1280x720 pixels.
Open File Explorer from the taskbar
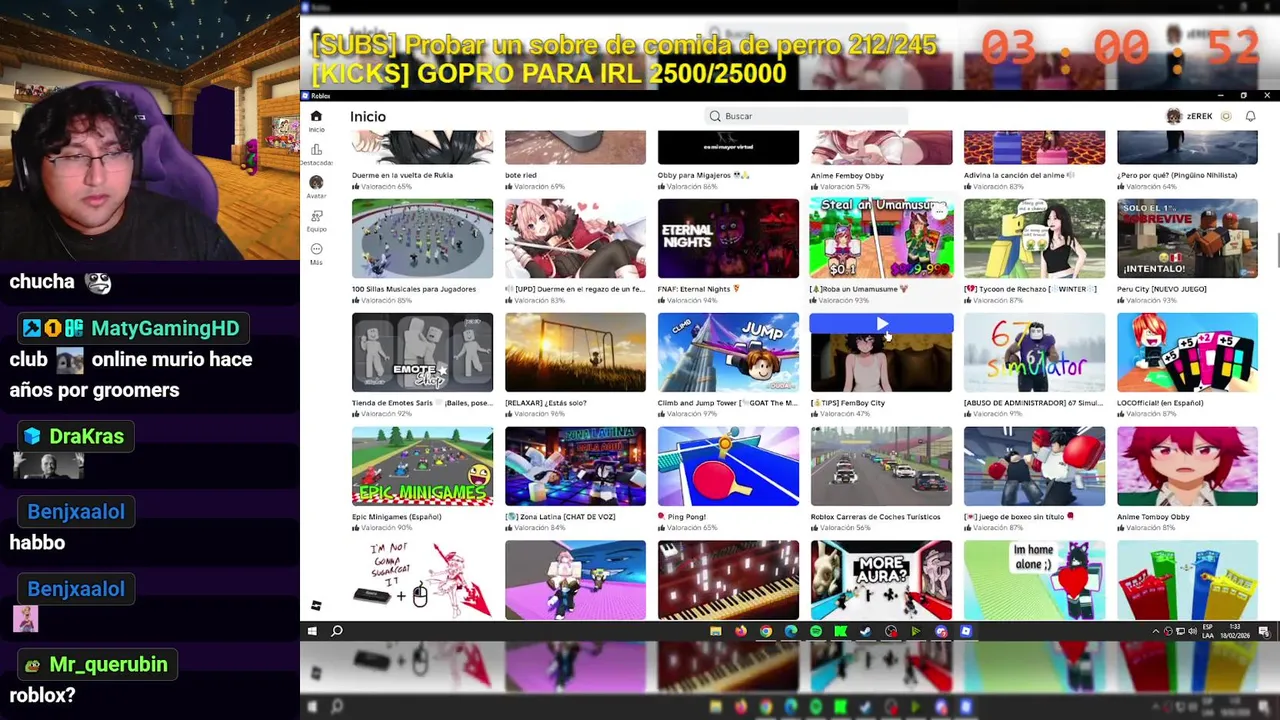(x=715, y=631)
